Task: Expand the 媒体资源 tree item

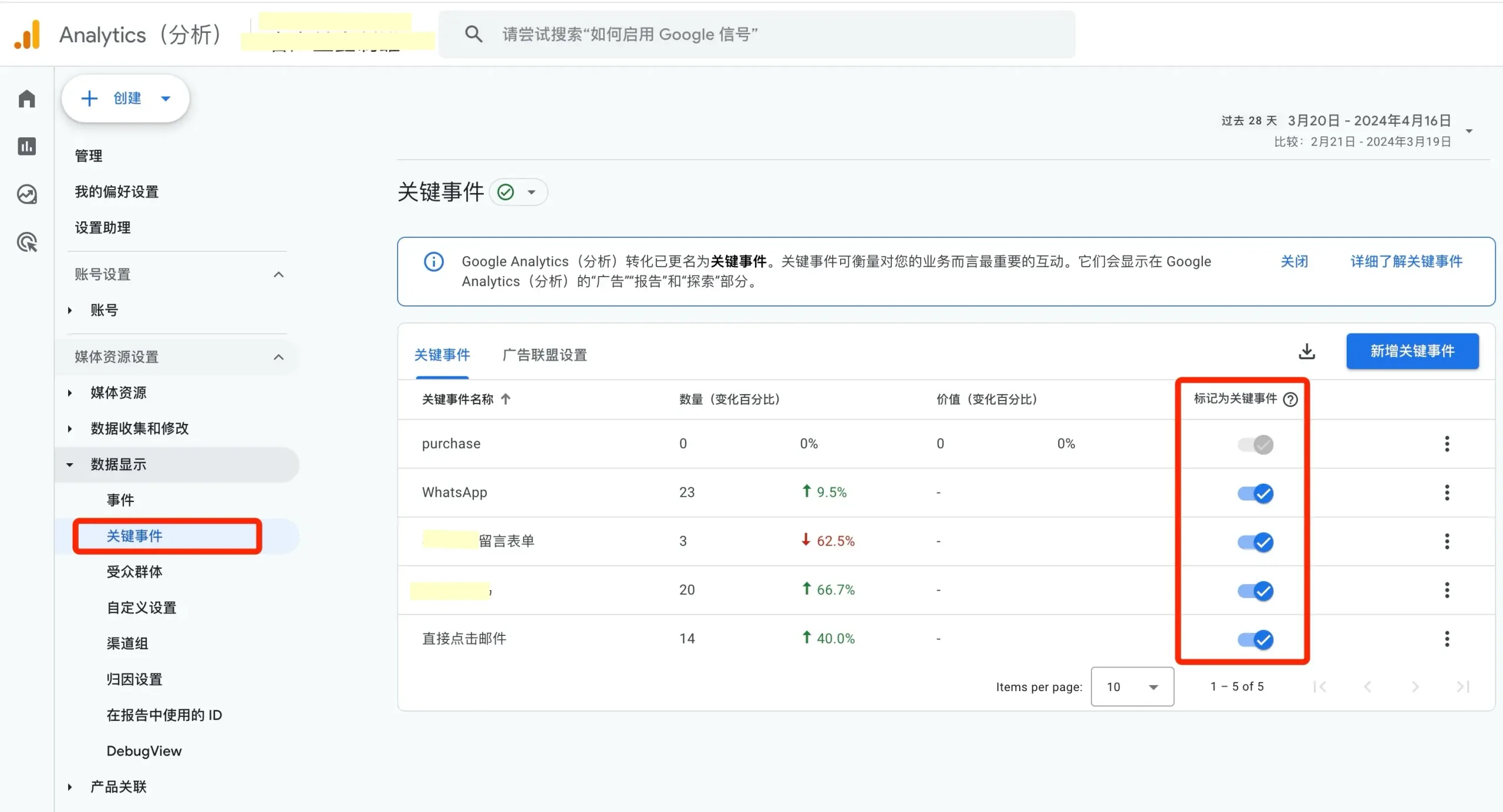Action: click(x=69, y=393)
